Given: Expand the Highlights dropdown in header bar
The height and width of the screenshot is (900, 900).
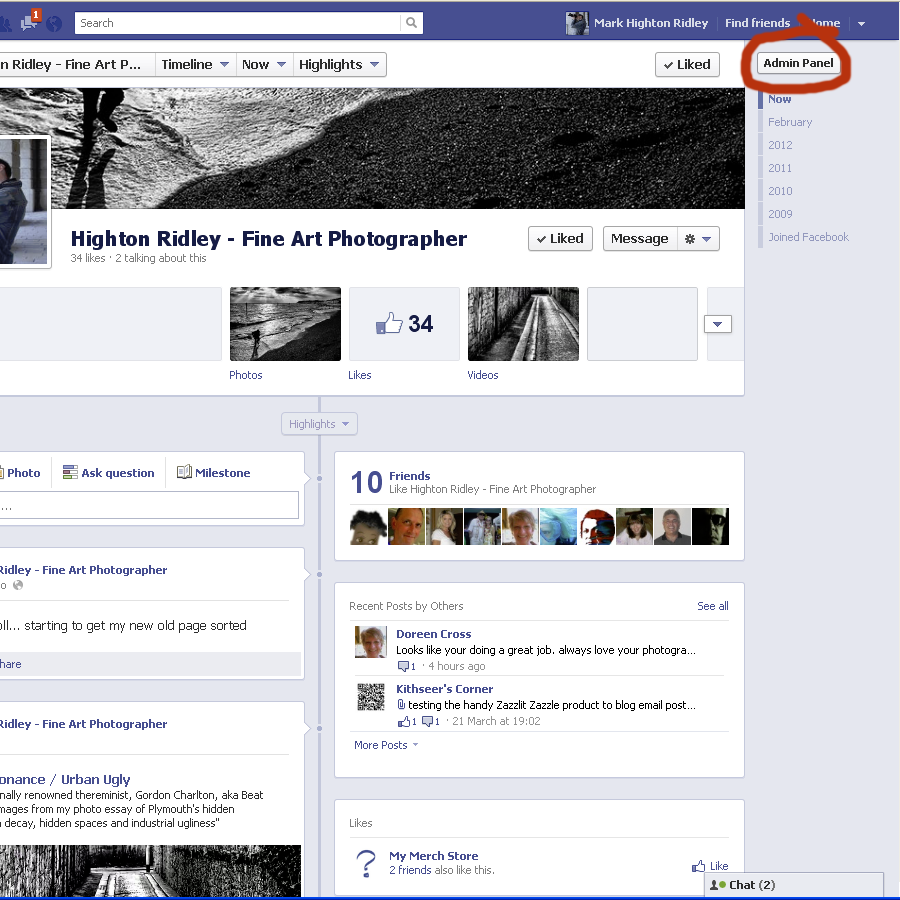Looking at the screenshot, I should click(x=339, y=64).
